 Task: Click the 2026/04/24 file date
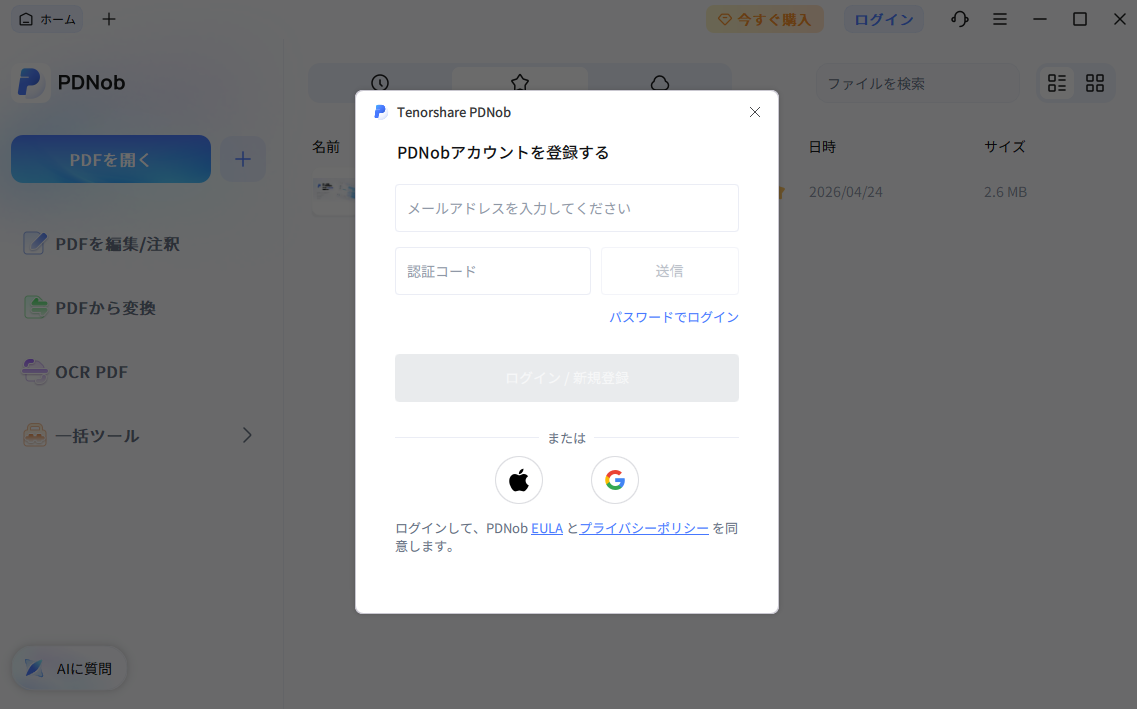coord(845,192)
